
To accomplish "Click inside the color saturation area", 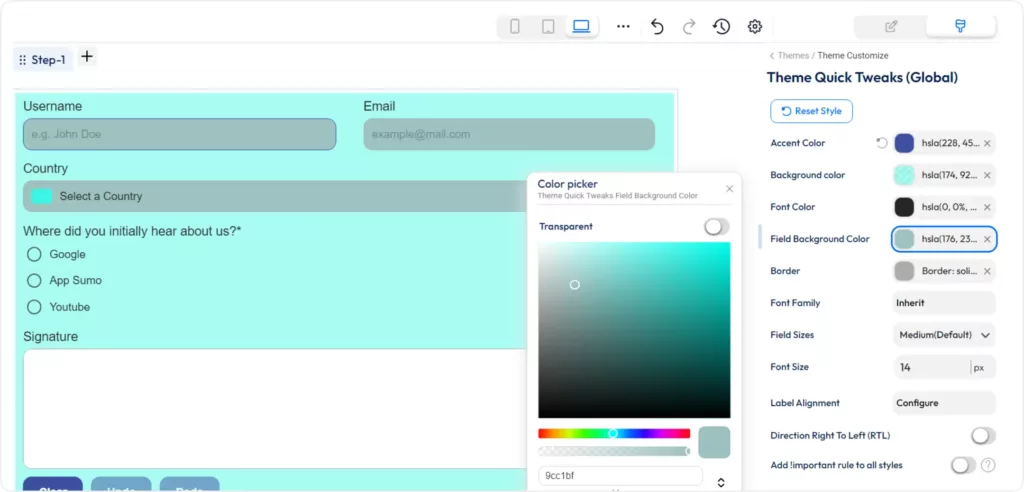I will [634, 330].
